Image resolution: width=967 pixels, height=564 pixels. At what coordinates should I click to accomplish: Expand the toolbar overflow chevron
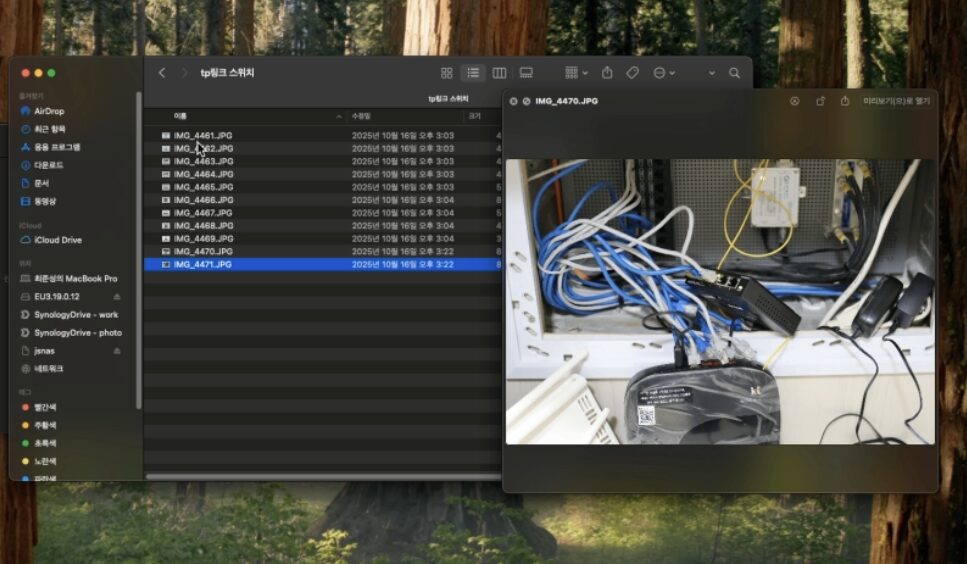tap(711, 73)
